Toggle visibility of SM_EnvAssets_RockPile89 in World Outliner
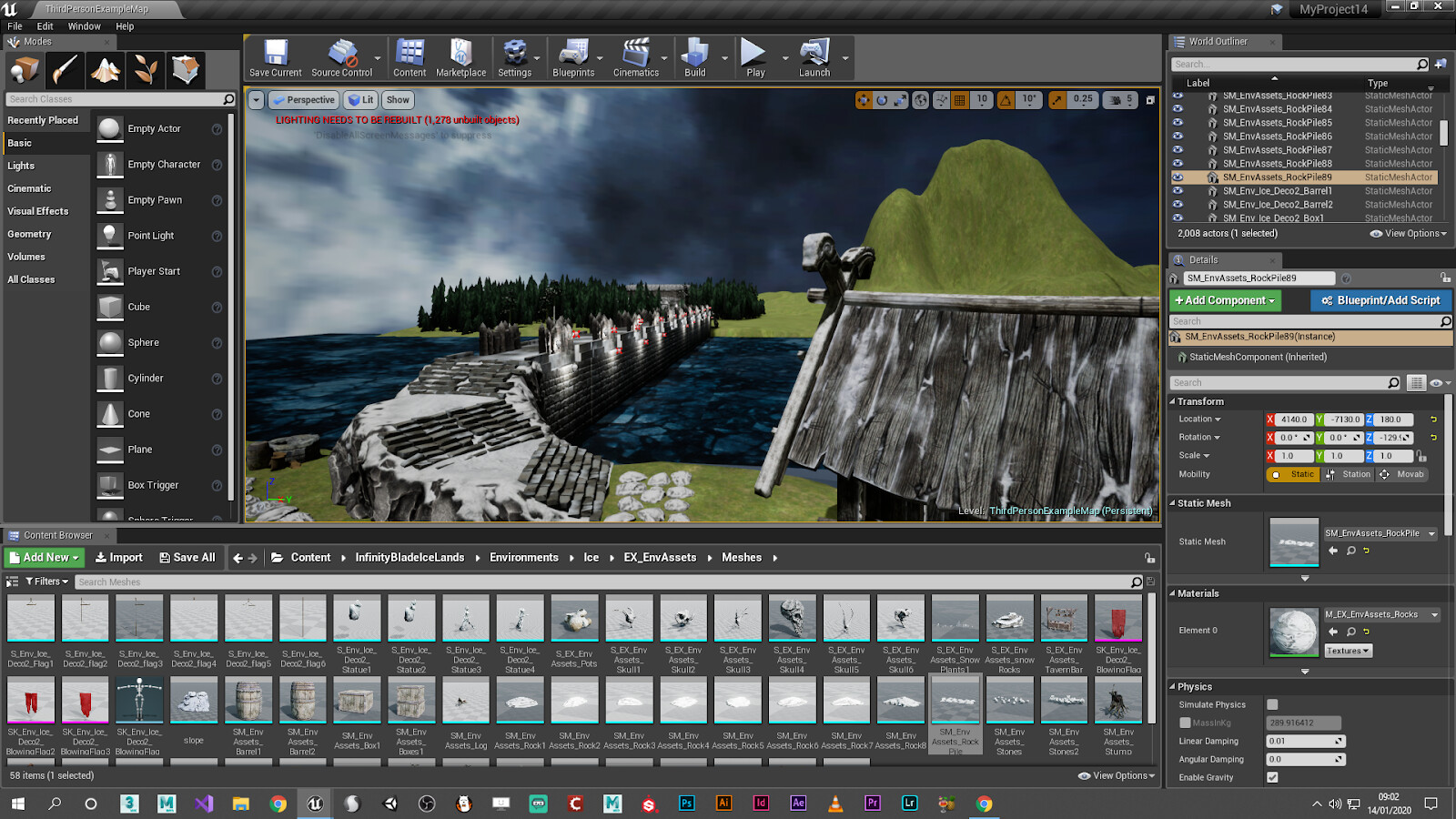 (x=1178, y=177)
